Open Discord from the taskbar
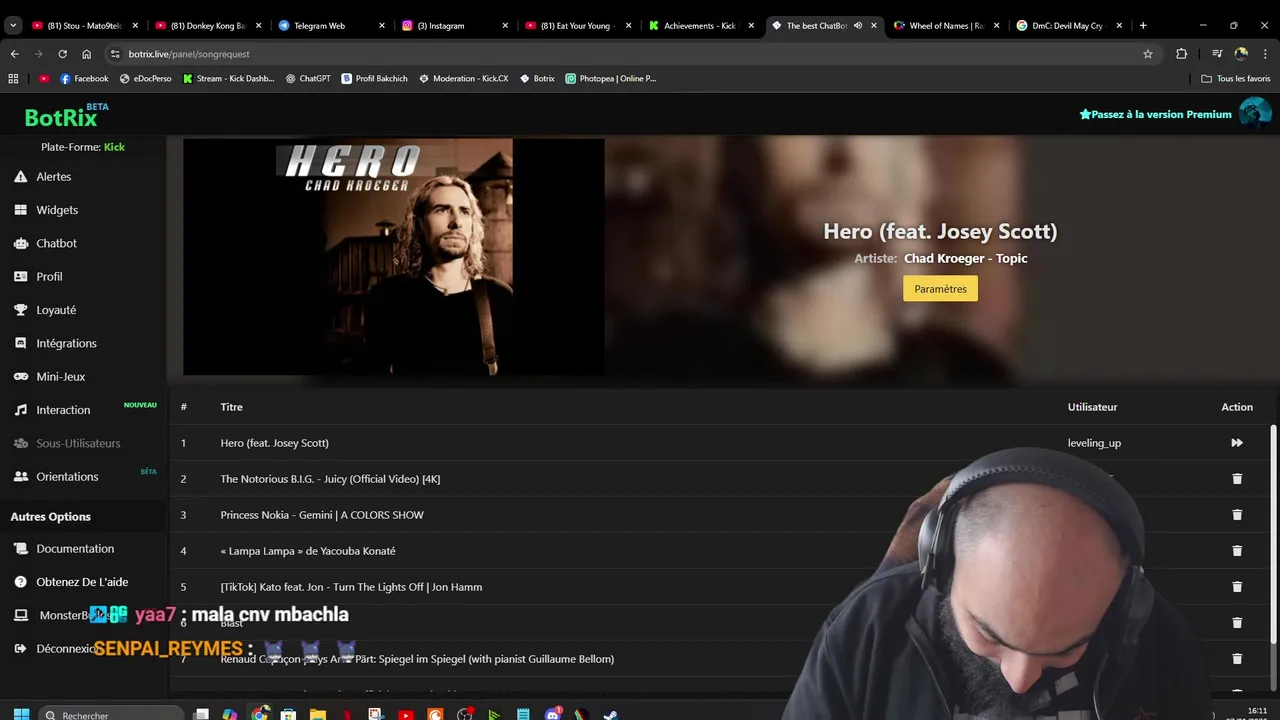This screenshot has width=1280, height=720. 553,714
